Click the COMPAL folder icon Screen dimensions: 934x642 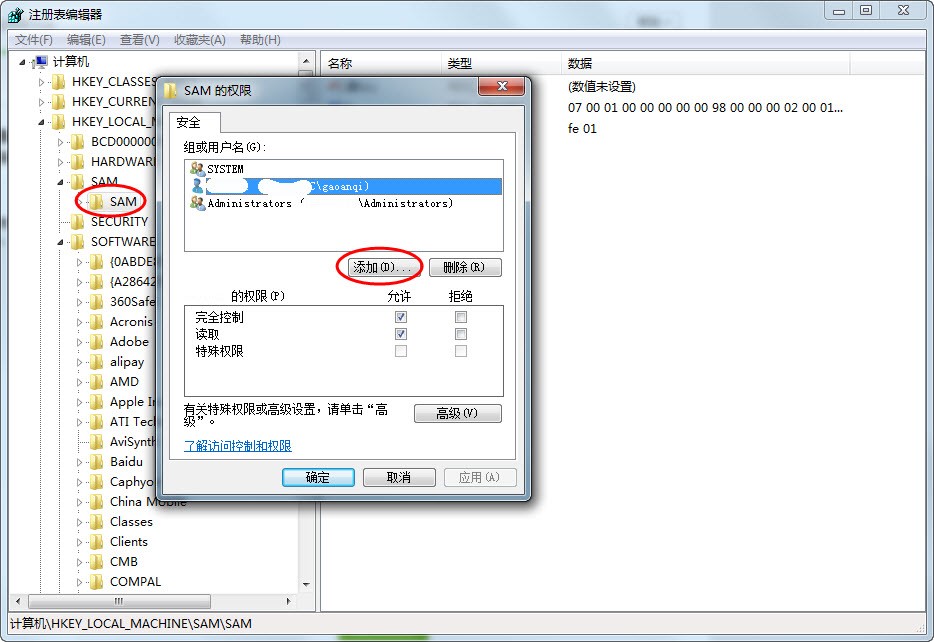click(96, 582)
